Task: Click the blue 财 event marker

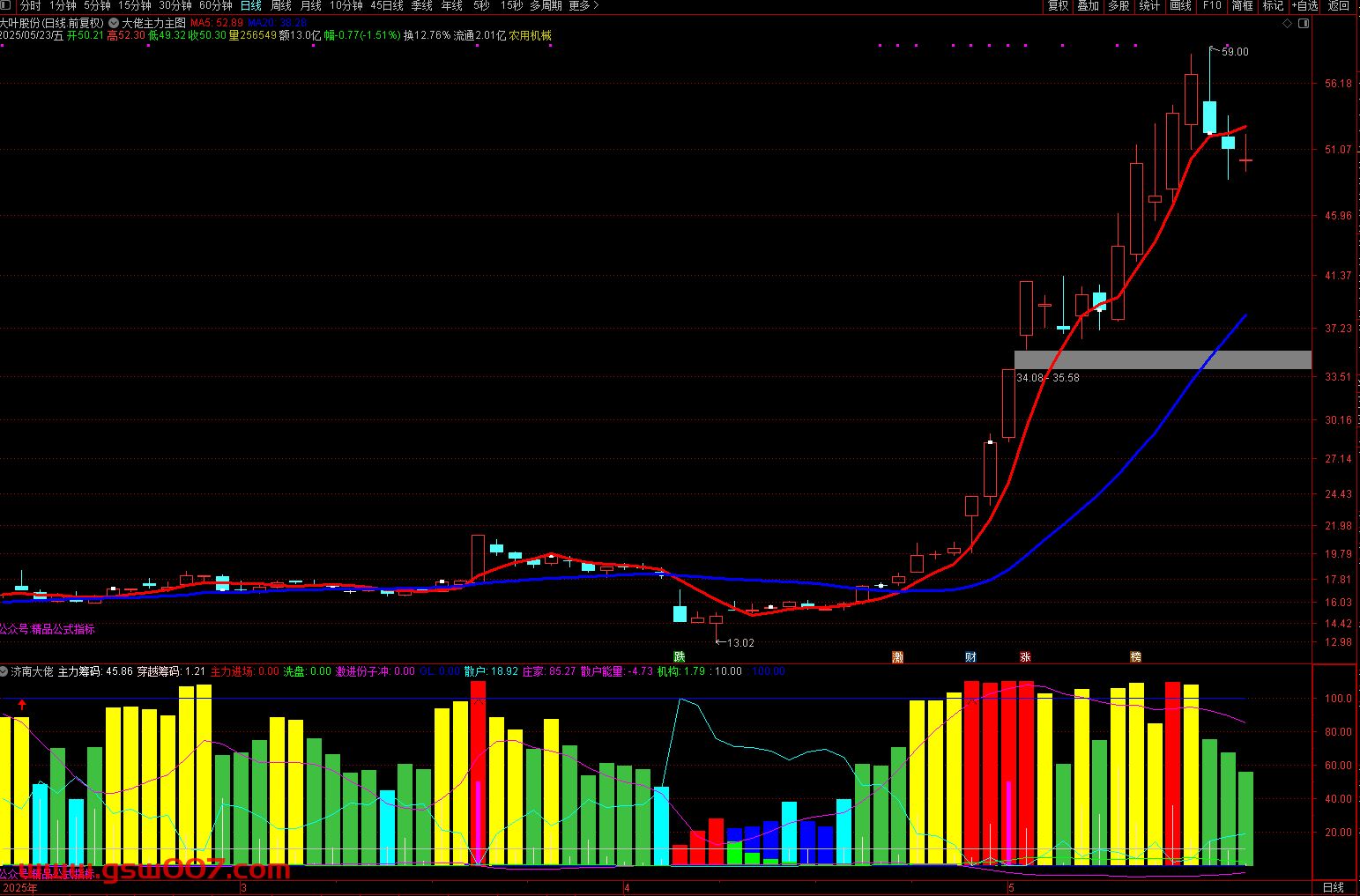Action: (x=971, y=657)
